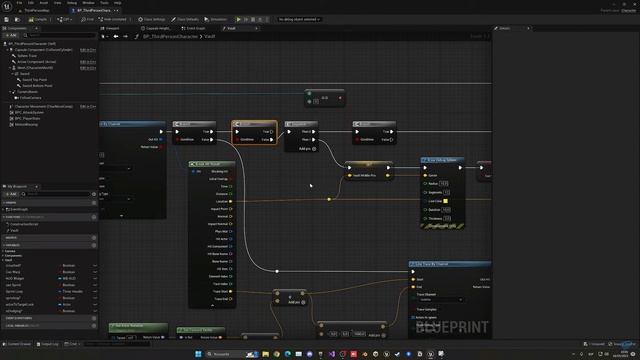Switch to the Capsule Height graph tab

tap(156, 28)
